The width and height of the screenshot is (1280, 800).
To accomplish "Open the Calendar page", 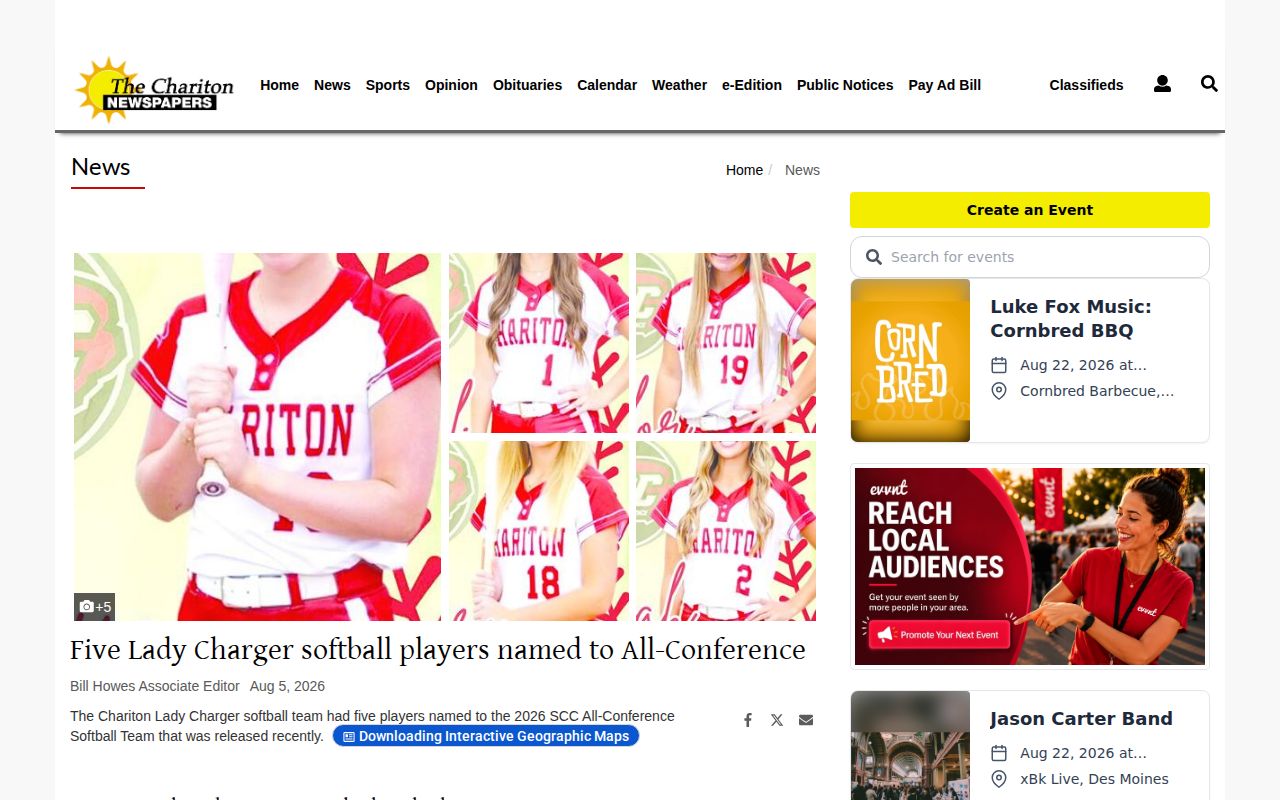I will pyautogui.click(x=607, y=85).
